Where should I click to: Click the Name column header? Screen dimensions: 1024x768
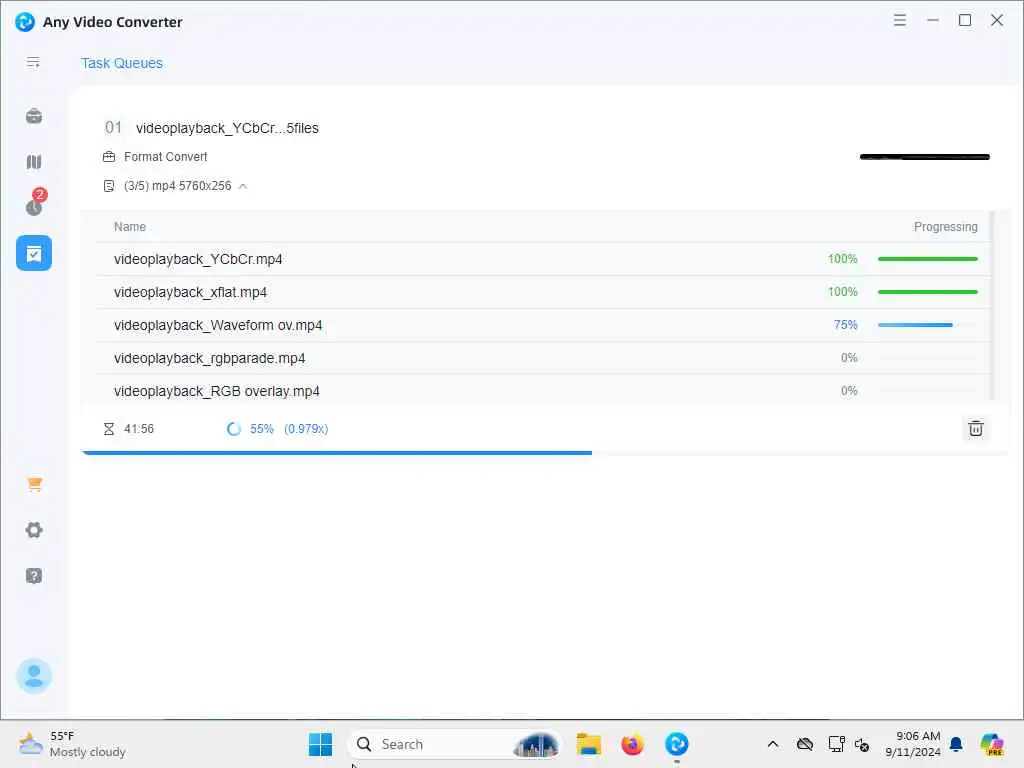[x=130, y=227]
